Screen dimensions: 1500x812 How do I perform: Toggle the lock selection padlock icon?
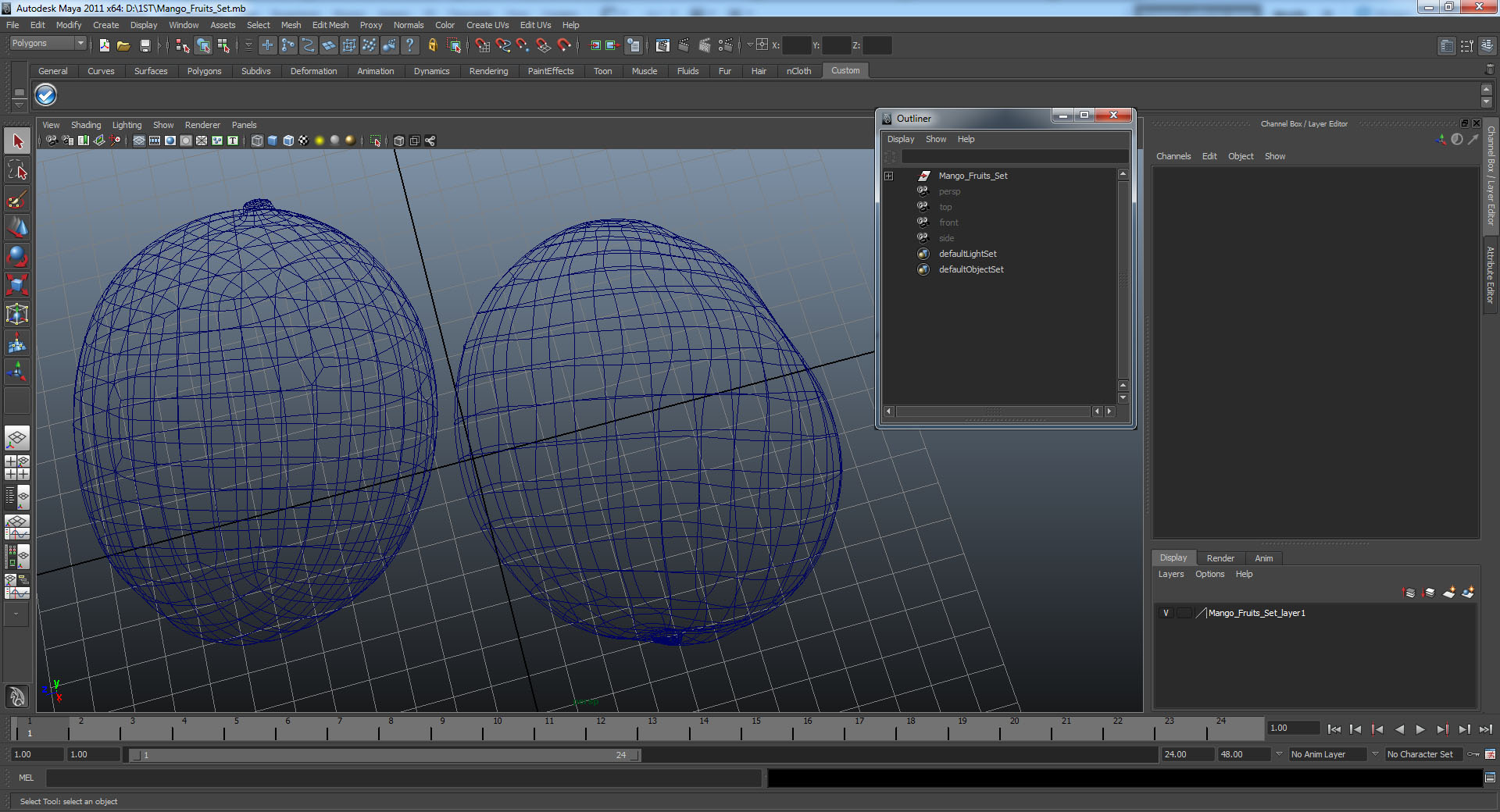[432, 45]
